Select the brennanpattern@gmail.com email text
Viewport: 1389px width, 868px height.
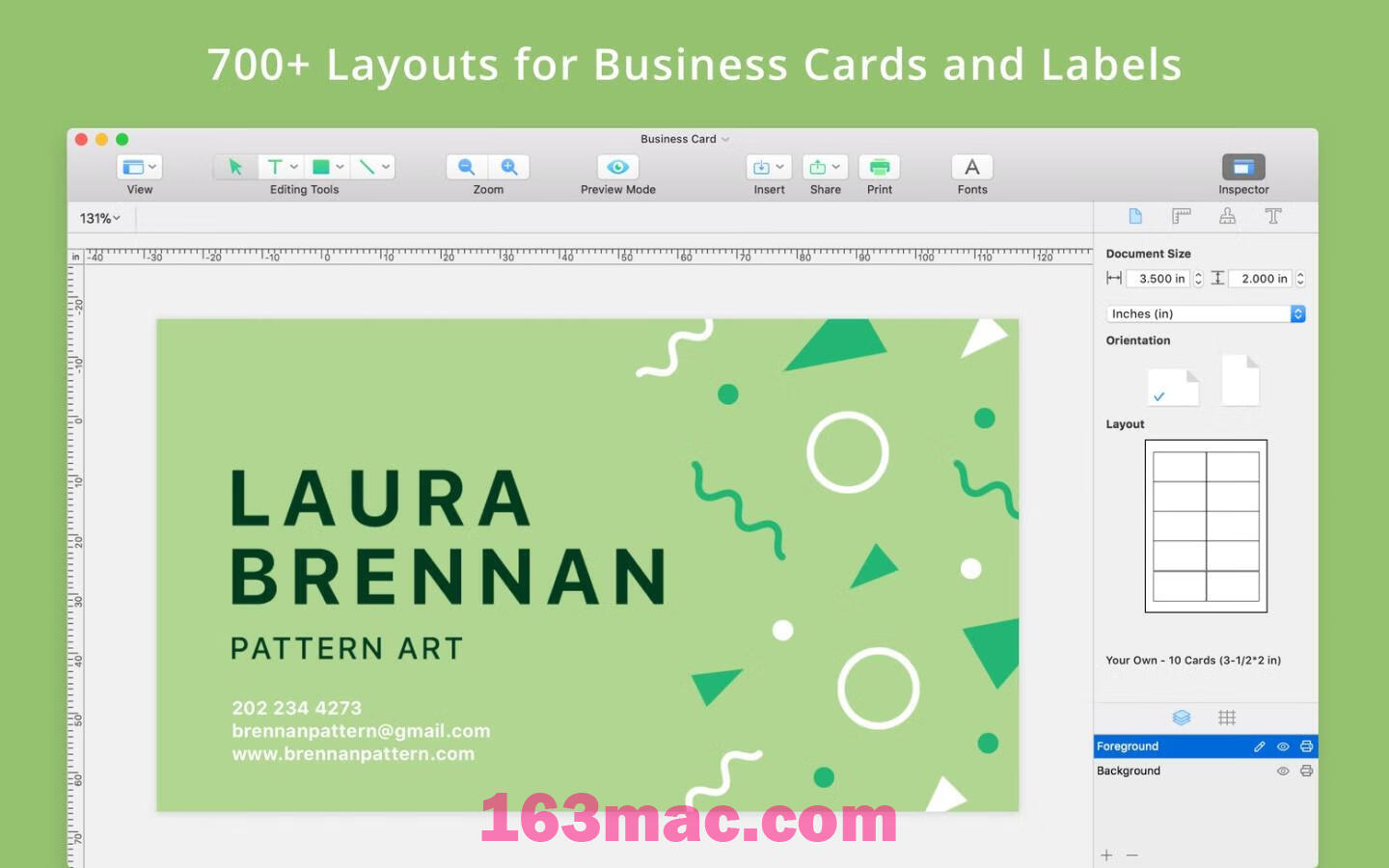point(361,731)
